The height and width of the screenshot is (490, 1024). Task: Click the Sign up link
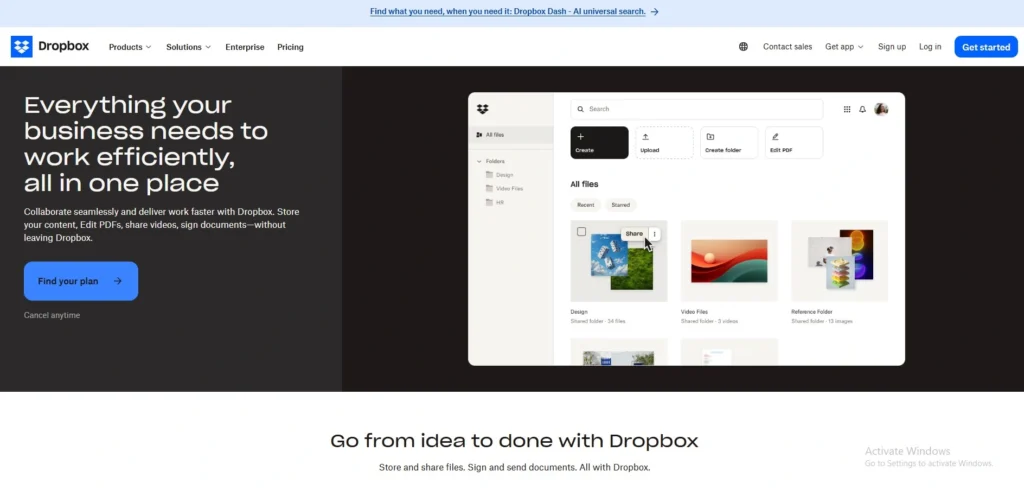coord(891,47)
